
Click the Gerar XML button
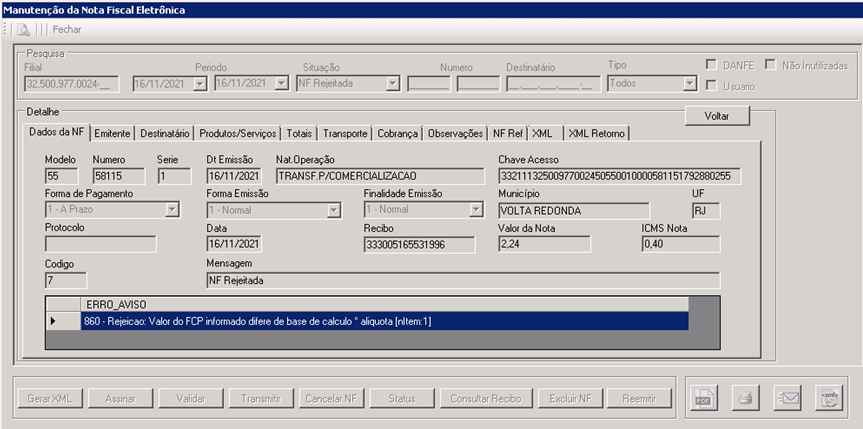pyautogui.click(x=50, y=398)
